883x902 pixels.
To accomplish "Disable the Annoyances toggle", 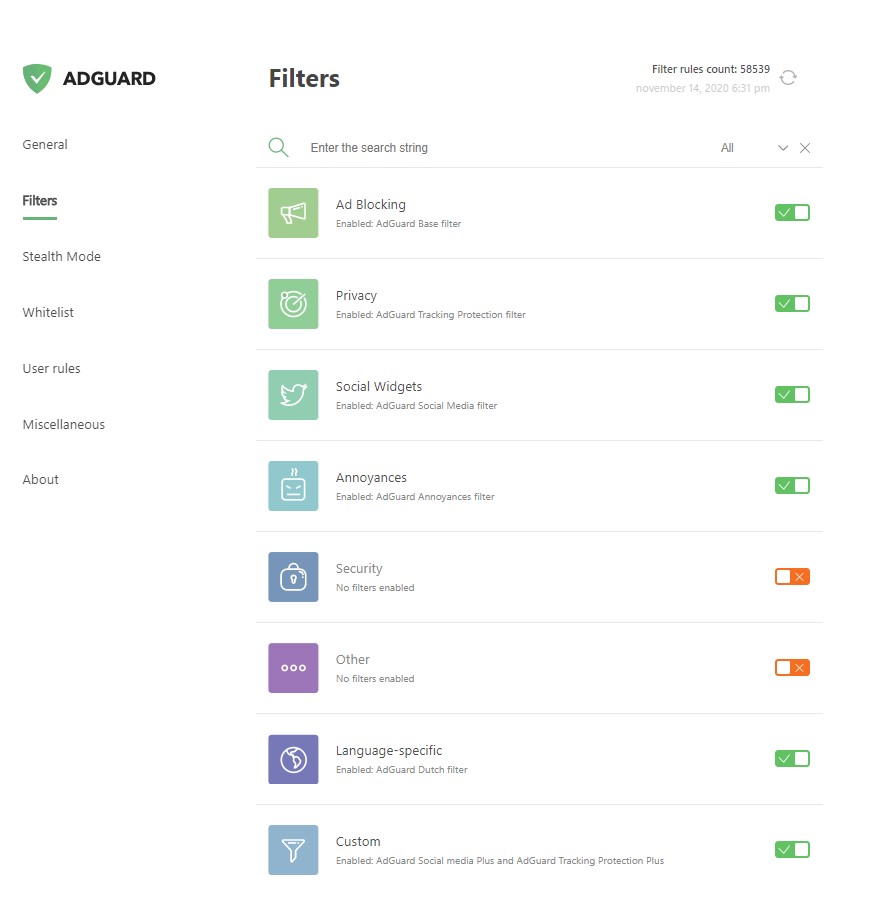I will pos(792,485).
